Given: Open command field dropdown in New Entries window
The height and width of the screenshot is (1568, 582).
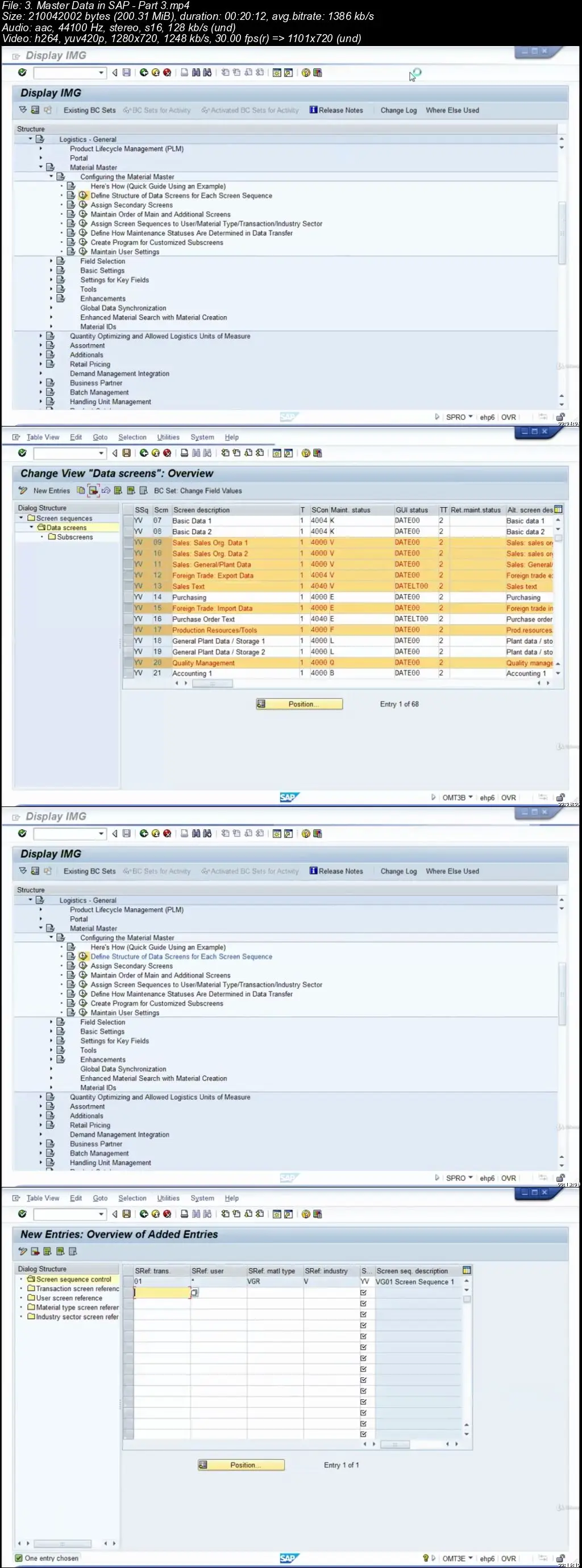Looking at the screenshot, I should point(101,1214).
